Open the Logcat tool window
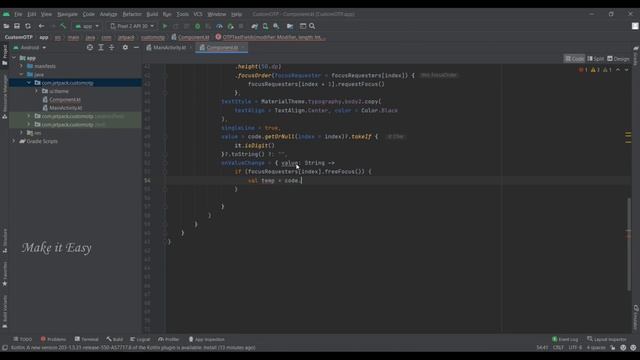The image size is (640, 360). tap(140, 339)
